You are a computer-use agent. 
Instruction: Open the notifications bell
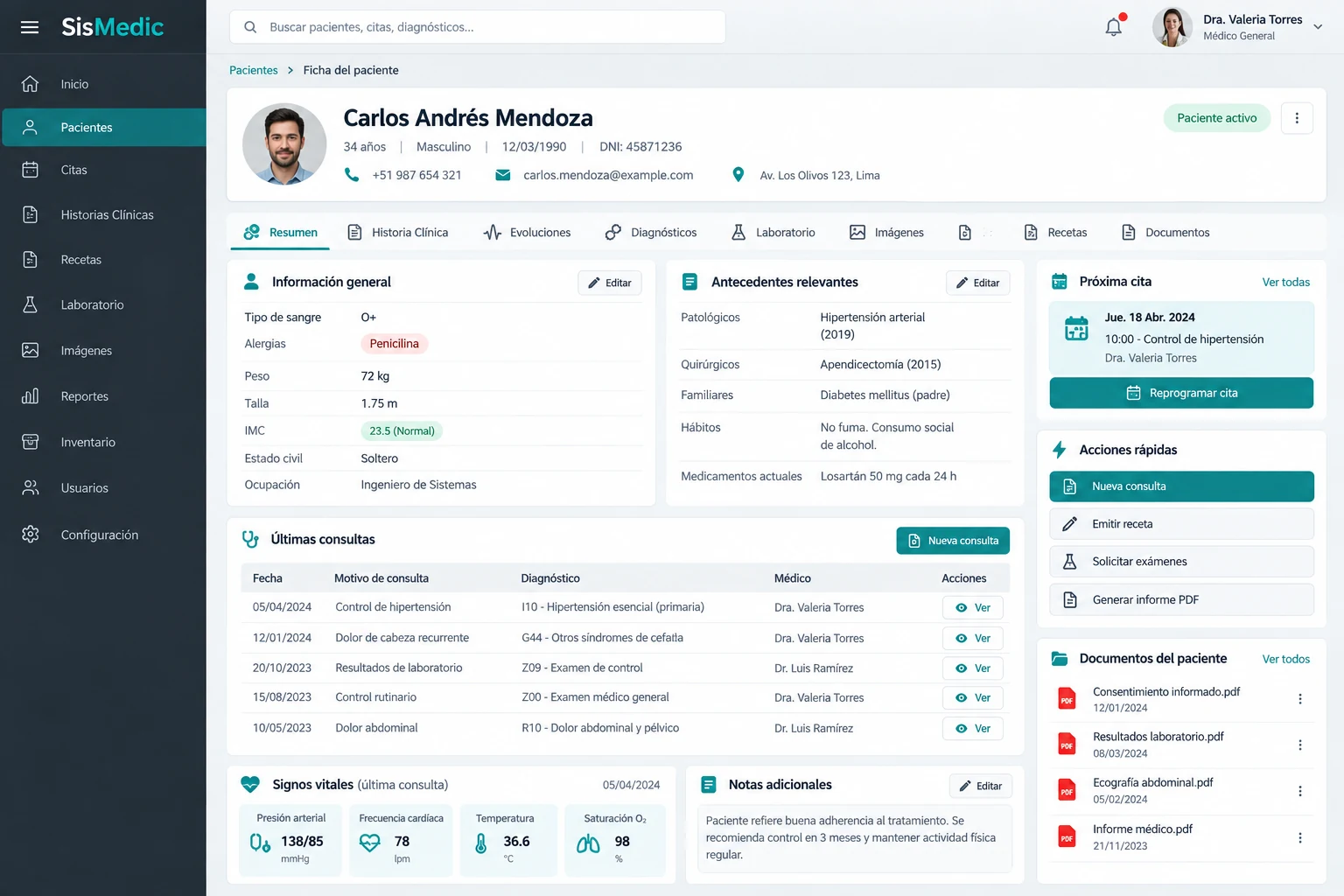pyautogui.click(x=1114, y=26)
